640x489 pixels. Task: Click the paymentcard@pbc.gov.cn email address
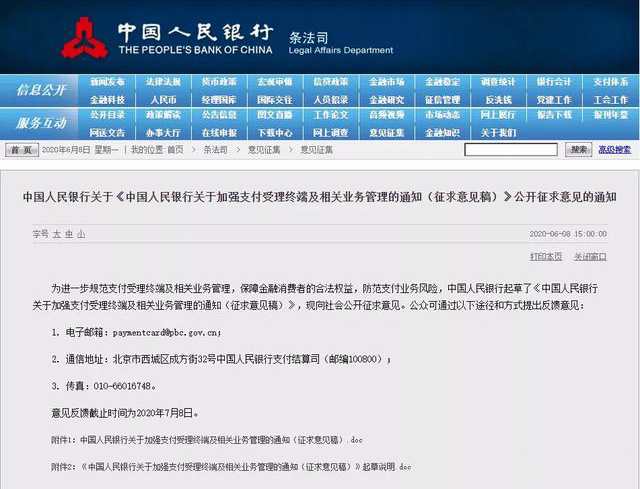tap(166, 333)
